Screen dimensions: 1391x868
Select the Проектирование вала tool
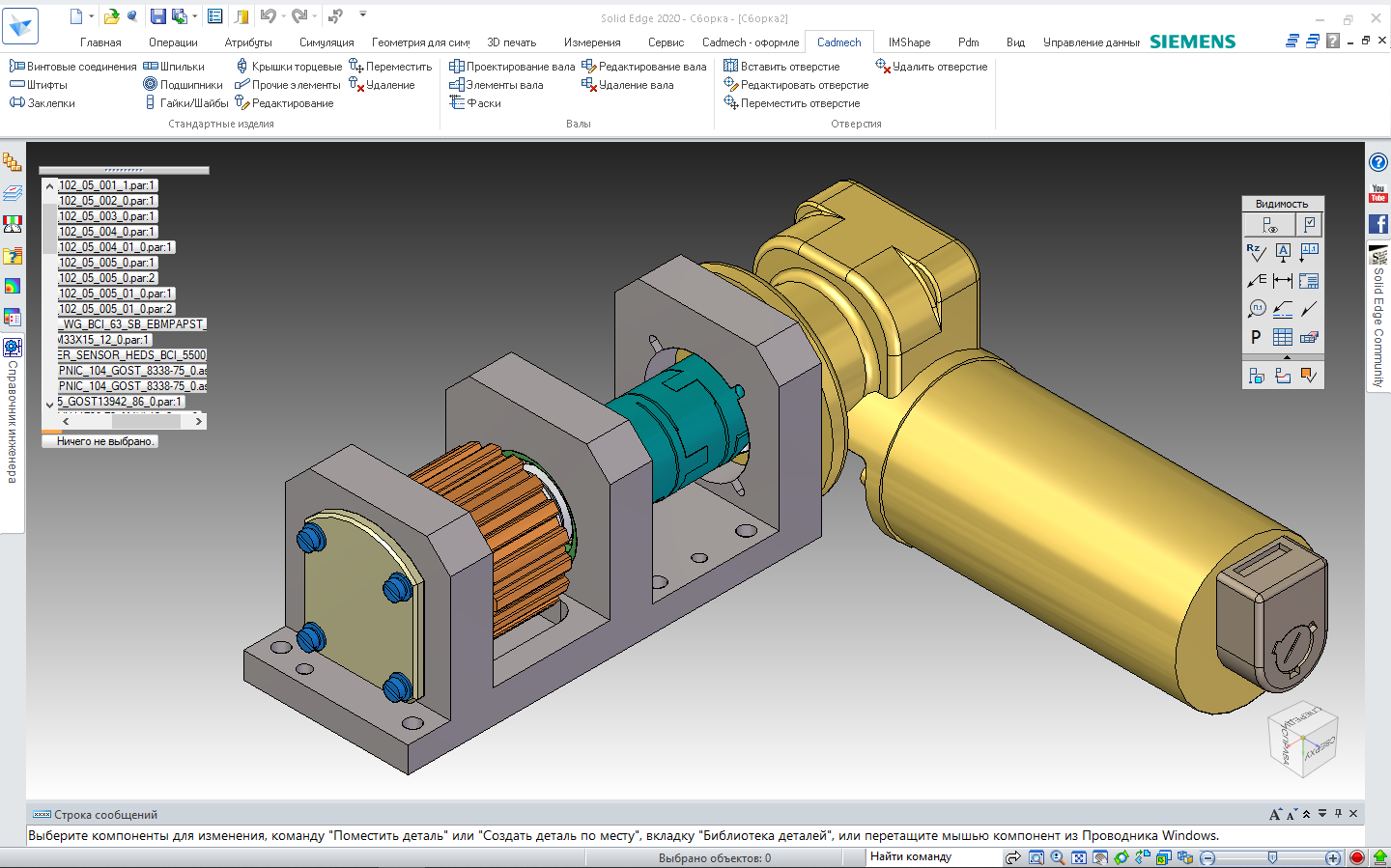(512, 67)
